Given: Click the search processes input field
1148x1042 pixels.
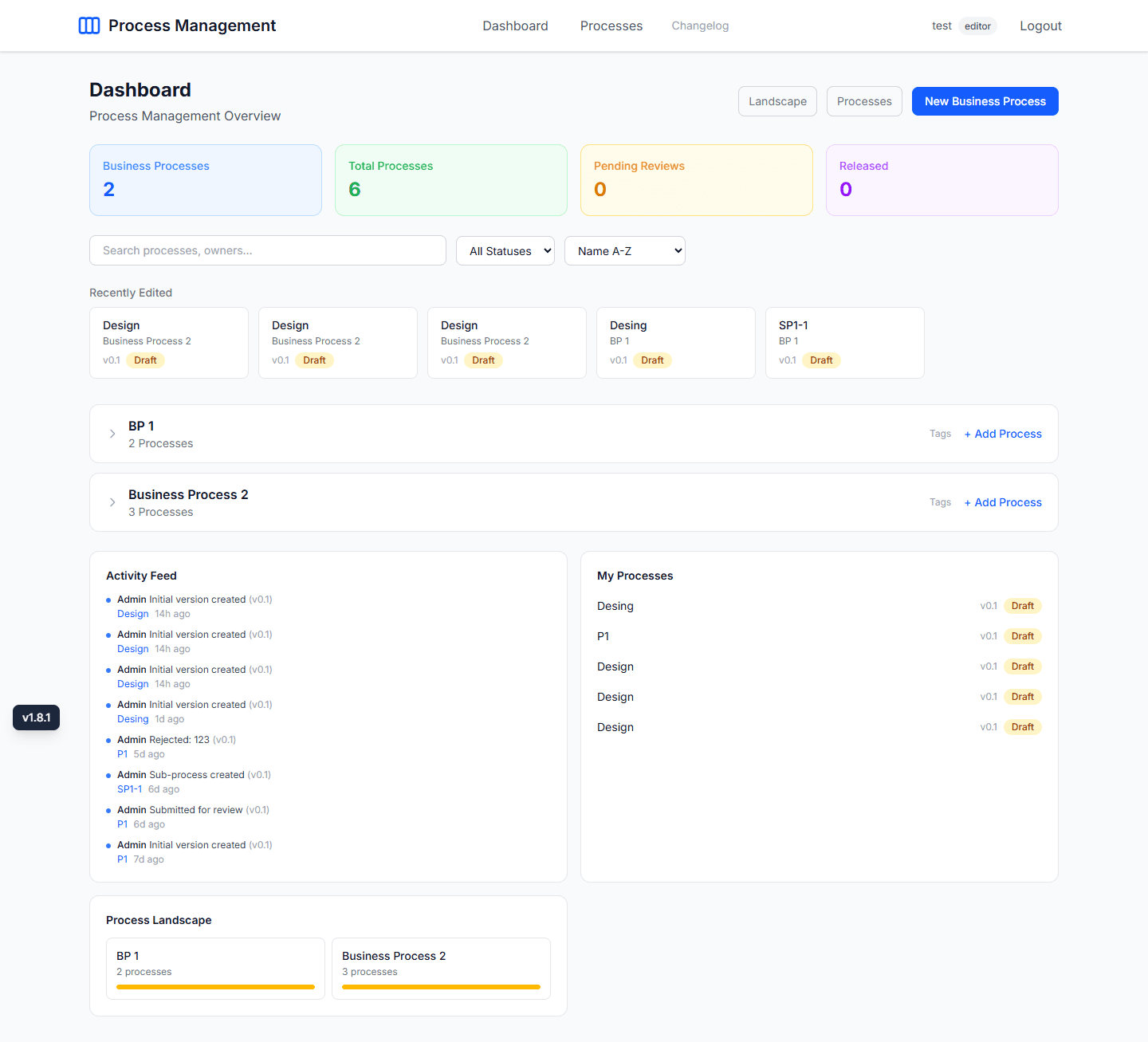Looking at the screenshot, I should click(x=267, y=250).
